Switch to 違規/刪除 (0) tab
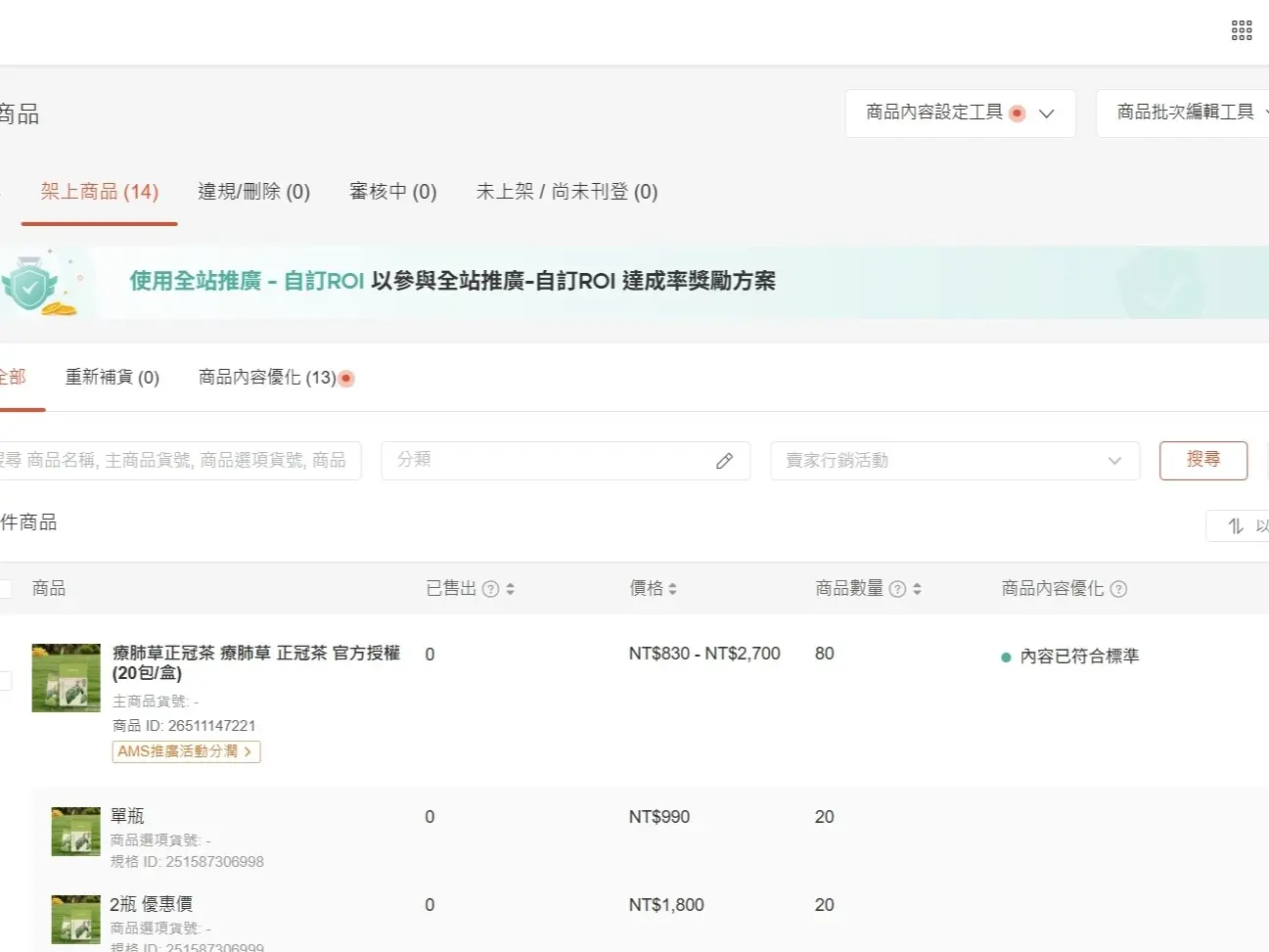Viewport: 1269px width, 952px height. tap(254, 192)
